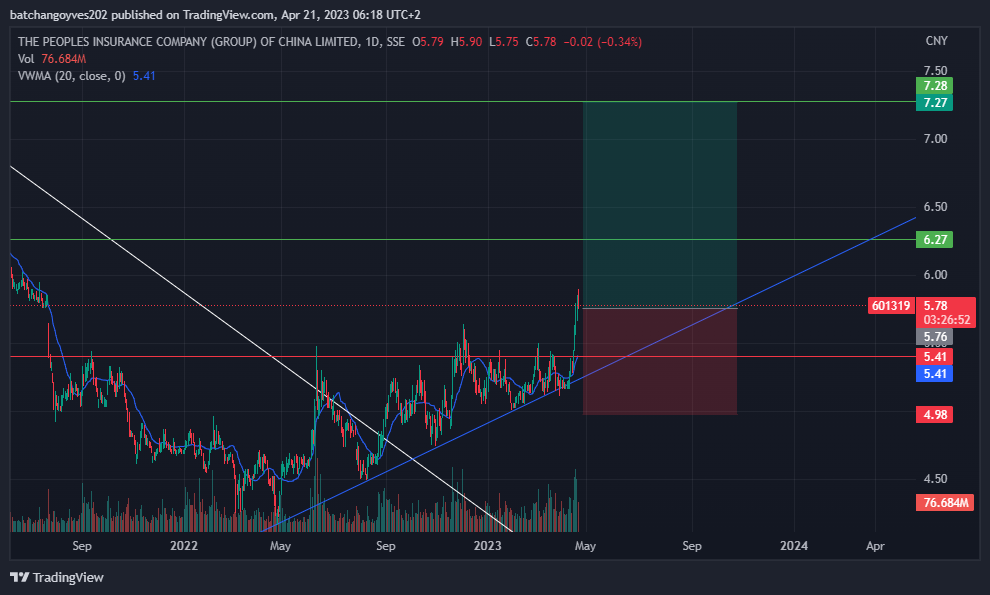Click the 03:26:52 countdown timer label
Screen dimensions: 990x595
click(946, 320)
